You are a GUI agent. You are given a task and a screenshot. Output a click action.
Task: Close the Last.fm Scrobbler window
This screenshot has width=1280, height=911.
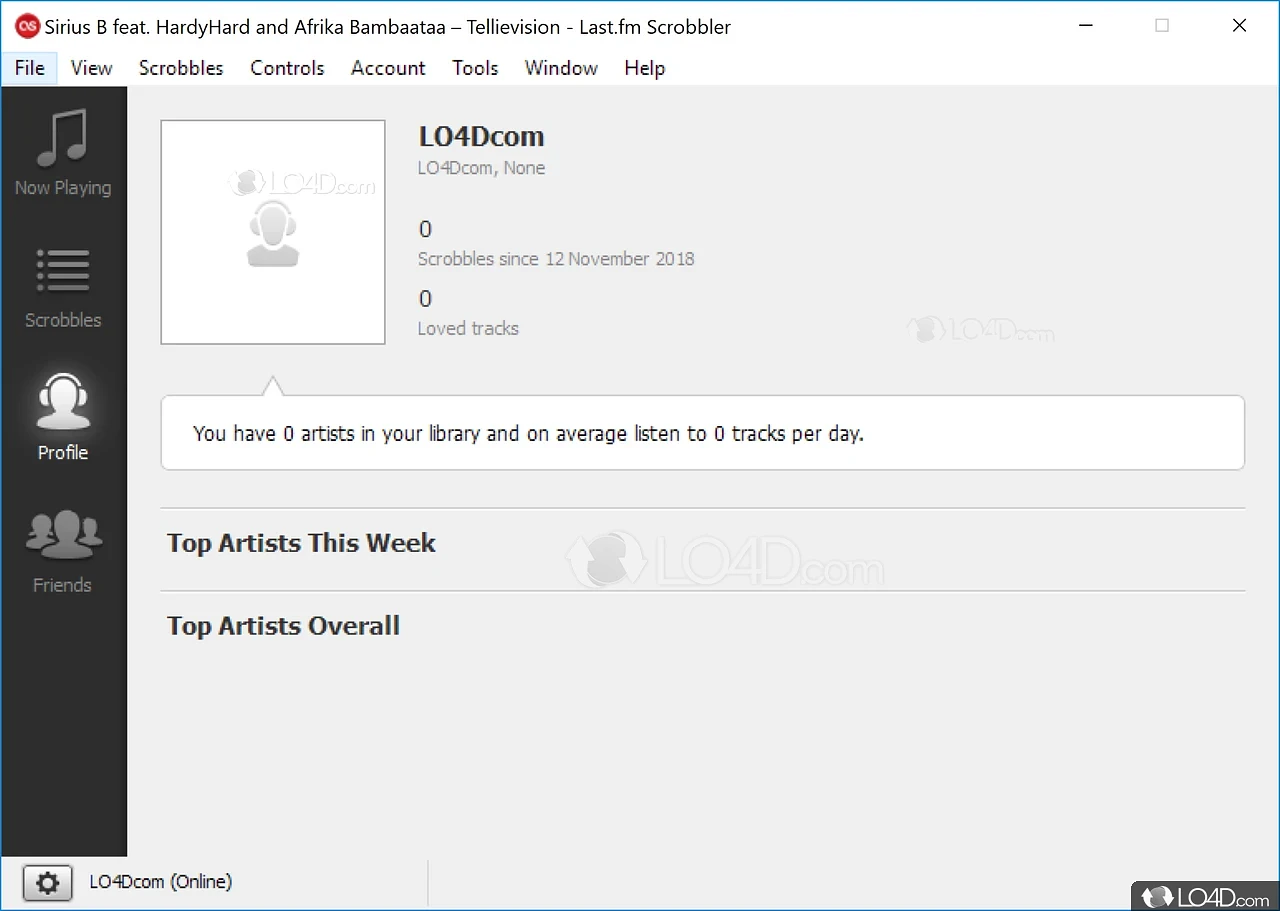tap(1239, 26)
